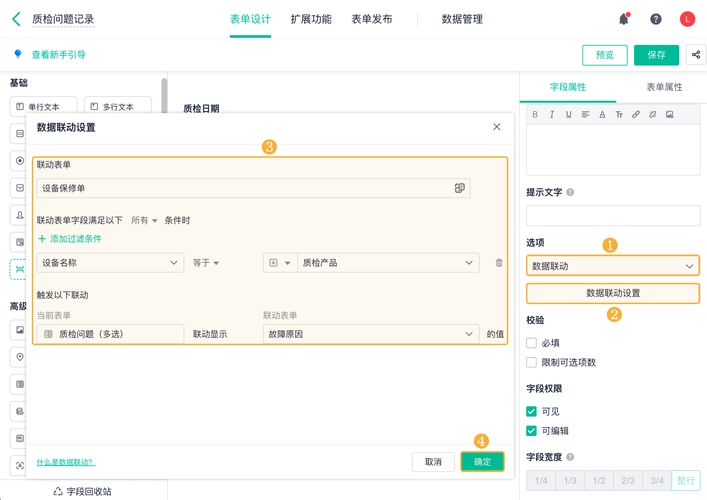The image size is (707, 500).
Task: Select the 单行文本 field widget
Action: [43, 106]
